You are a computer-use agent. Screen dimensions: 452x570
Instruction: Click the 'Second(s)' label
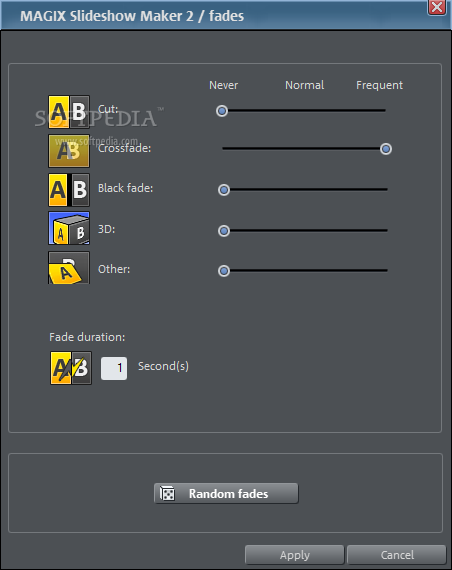[163, 366]
